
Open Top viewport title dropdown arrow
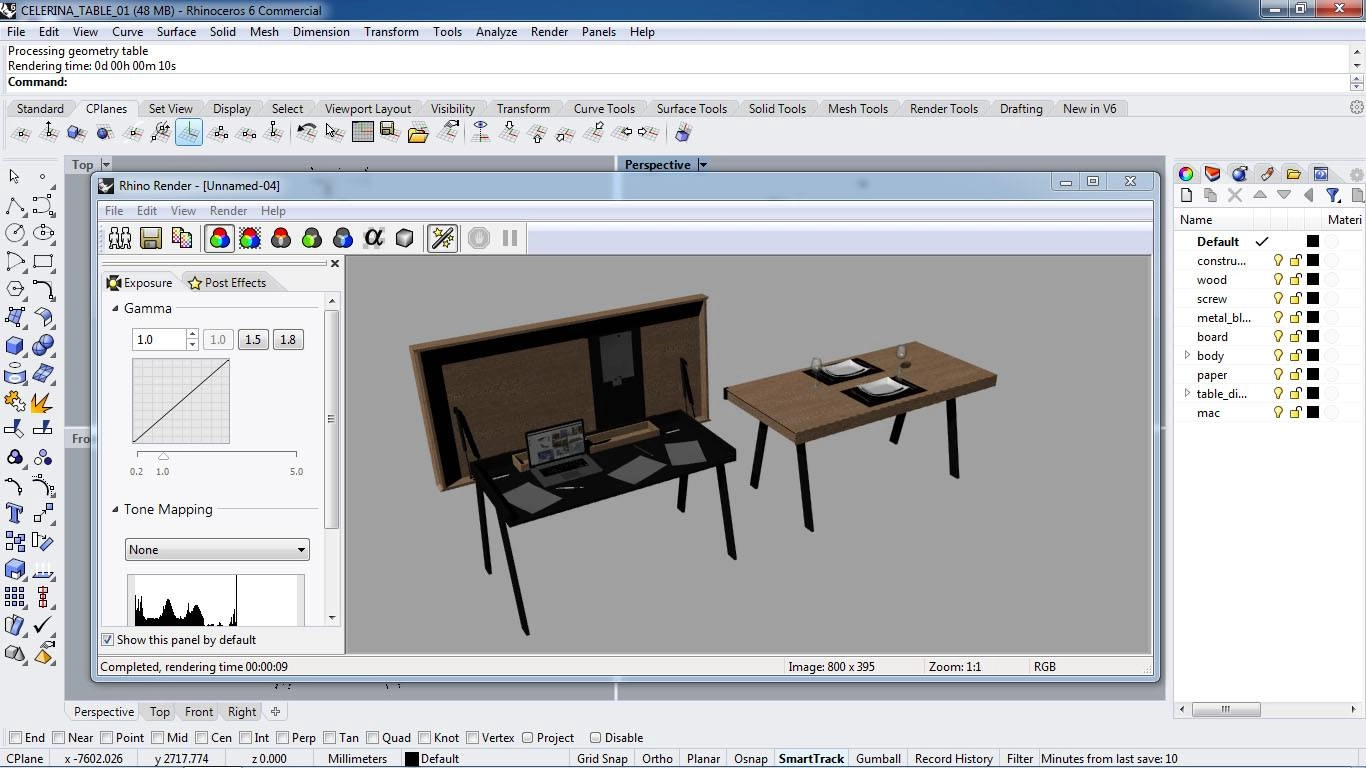click(106, 165)
